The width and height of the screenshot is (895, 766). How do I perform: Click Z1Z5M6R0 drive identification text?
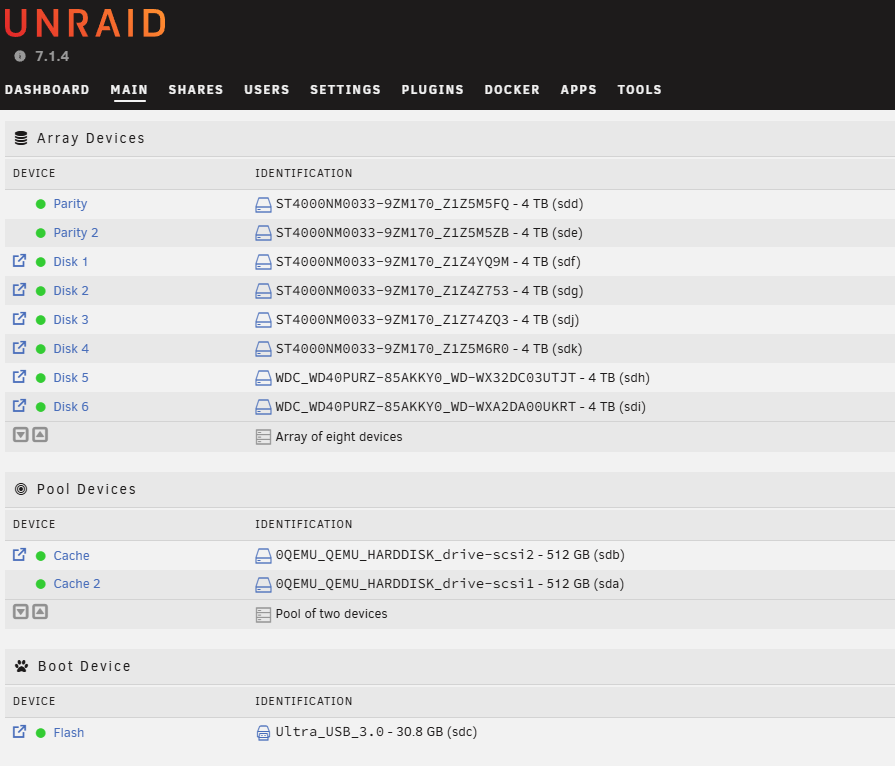pyautogui.click(x=429, y=349)
